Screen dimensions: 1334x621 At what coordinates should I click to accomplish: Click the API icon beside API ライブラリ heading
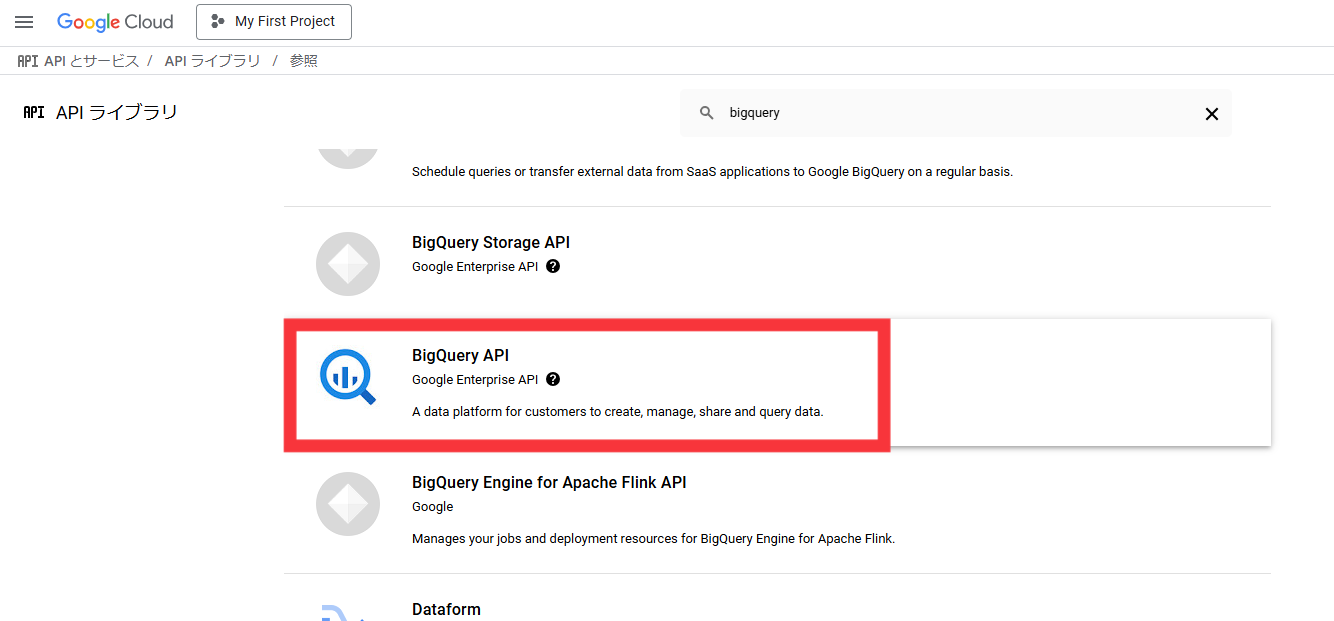coord(34,113)
